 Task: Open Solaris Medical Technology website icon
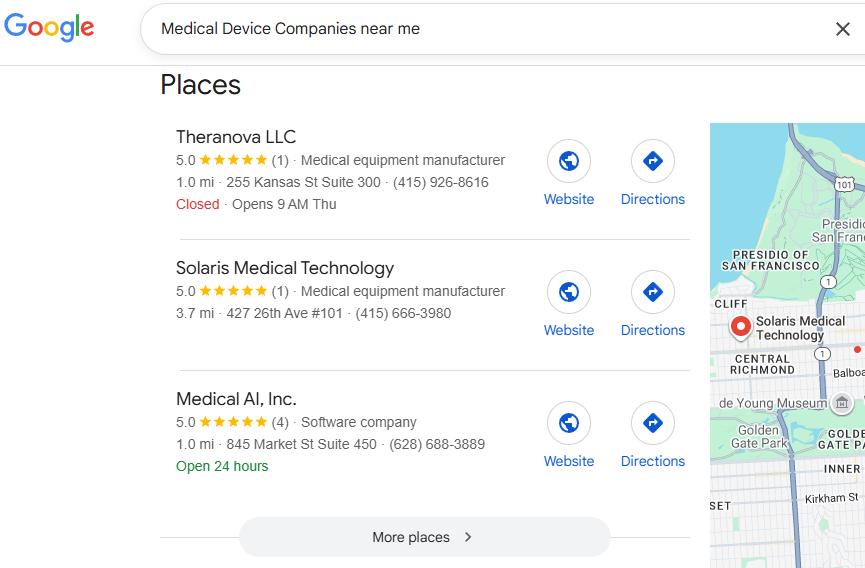(569, 292)
